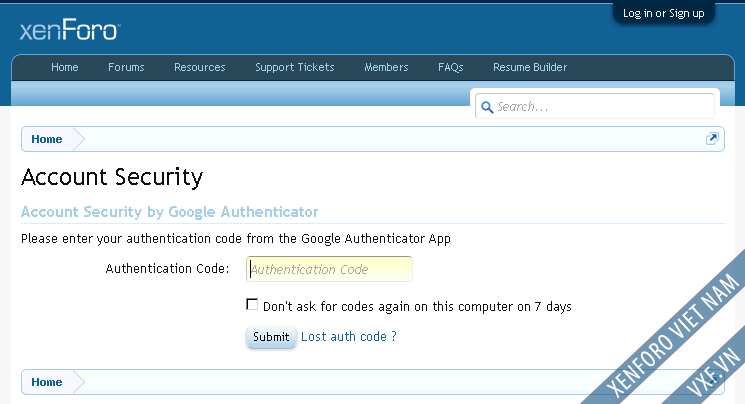The width and height of the screenshot is (745, 404).
Task: Go to the Resources tab
Action: [x=200, y=67]
